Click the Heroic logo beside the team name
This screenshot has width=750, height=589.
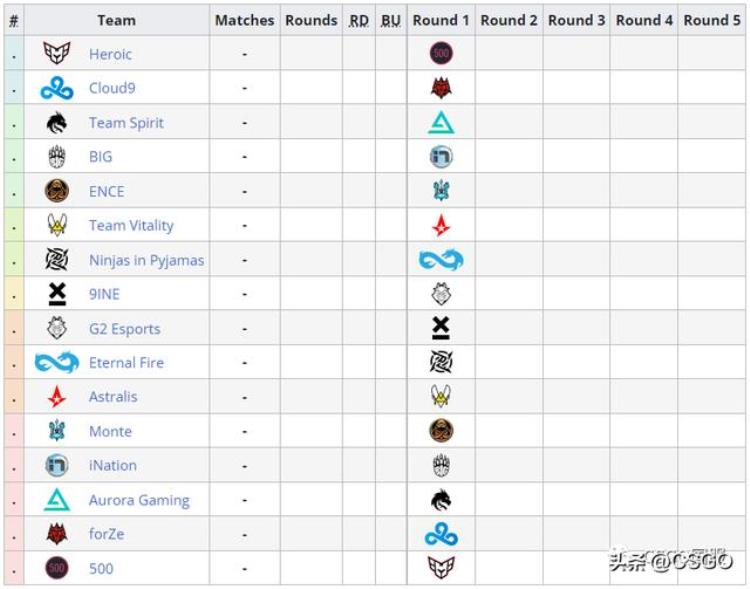[57, 53]
